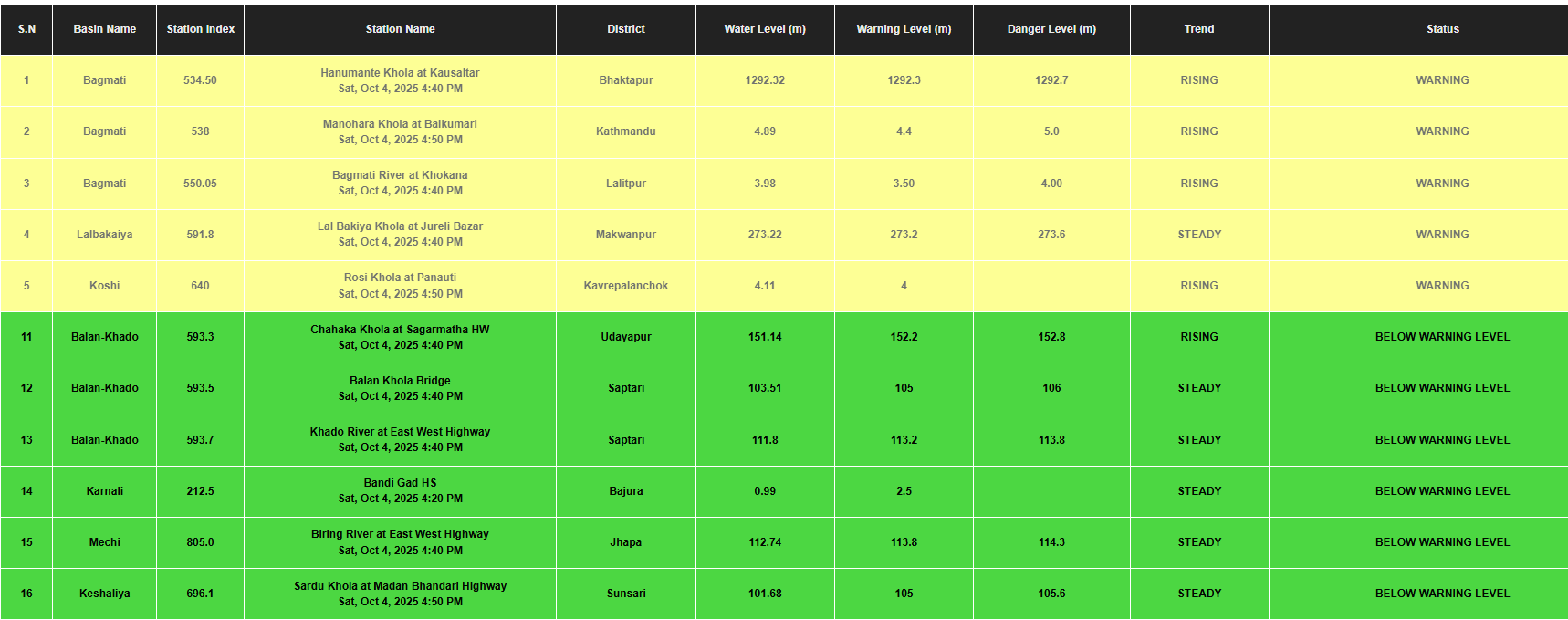Click the Warning Level (m) header

(904, 29)
